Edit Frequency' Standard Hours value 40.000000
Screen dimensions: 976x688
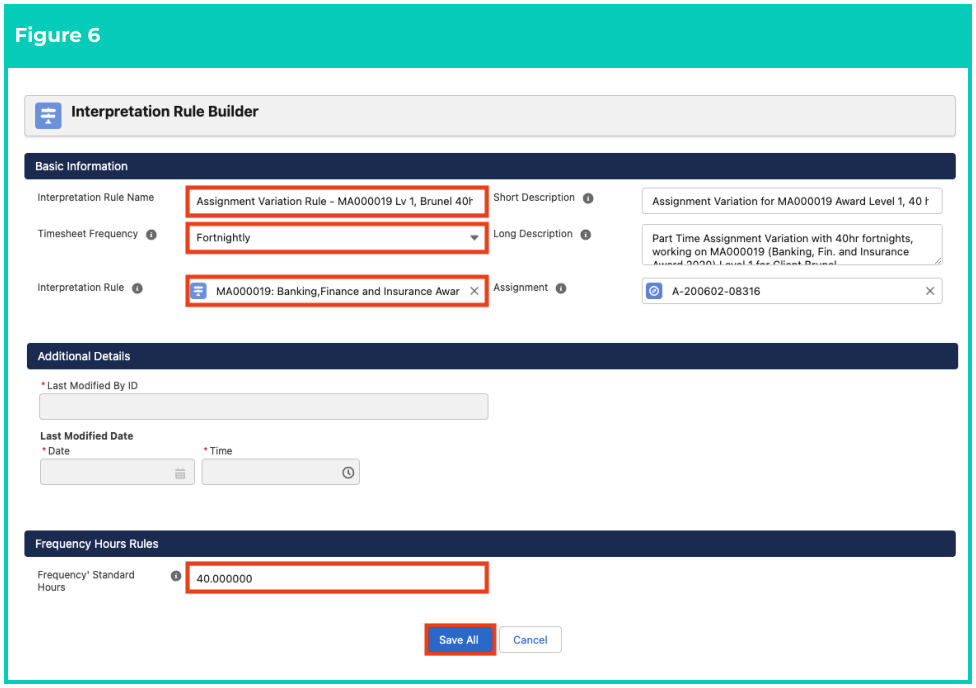(337, 578)
